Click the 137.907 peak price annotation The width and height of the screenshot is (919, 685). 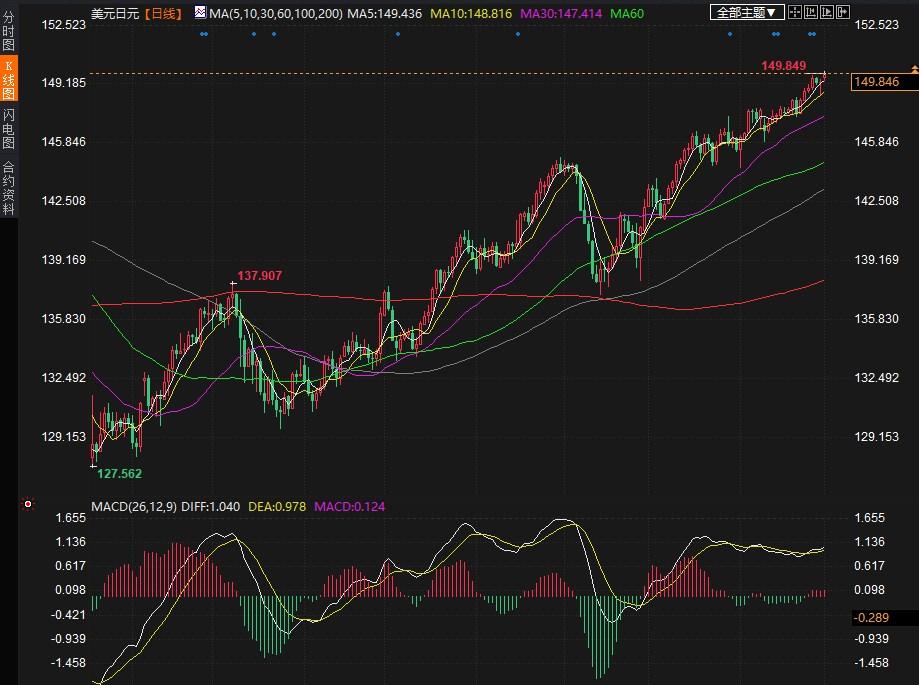[x=259, y=275]
